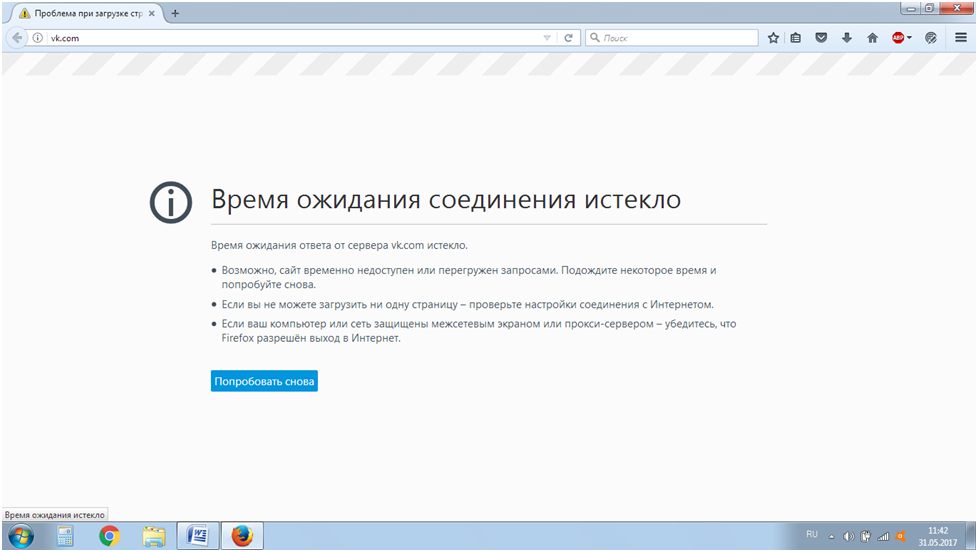Open site information icon beside vk.com
Viewport: 978px width, 552px height.
point(37,38)
